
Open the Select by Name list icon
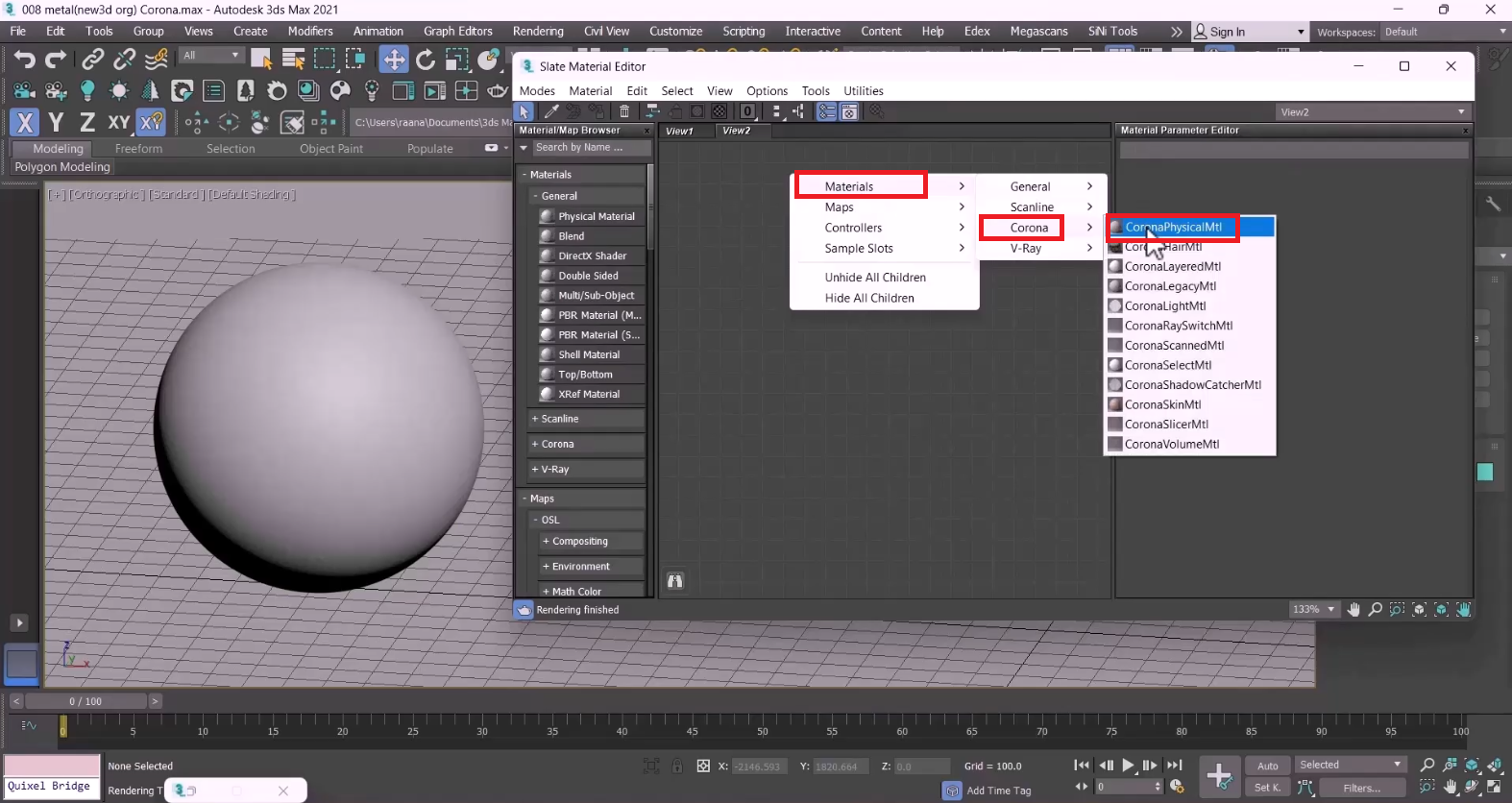point(293,60)
